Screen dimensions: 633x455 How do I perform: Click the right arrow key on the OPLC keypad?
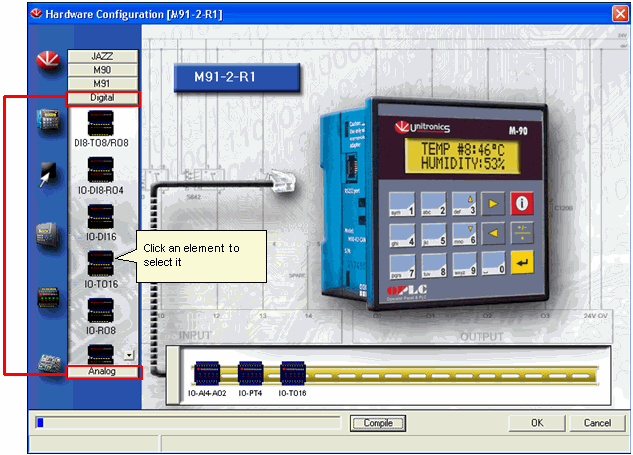tap(493, 203)
